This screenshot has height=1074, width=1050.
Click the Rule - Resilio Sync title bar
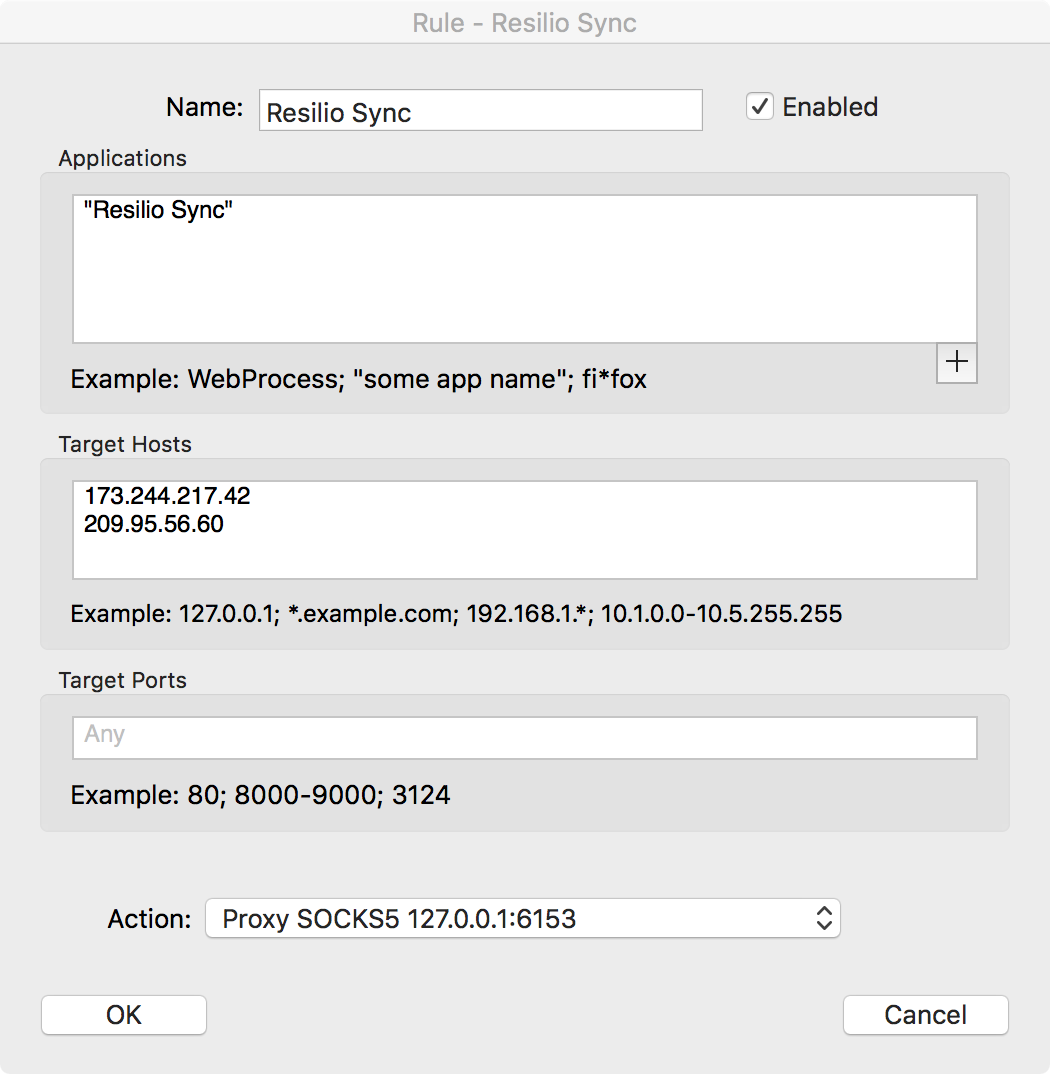click(525, 23)
